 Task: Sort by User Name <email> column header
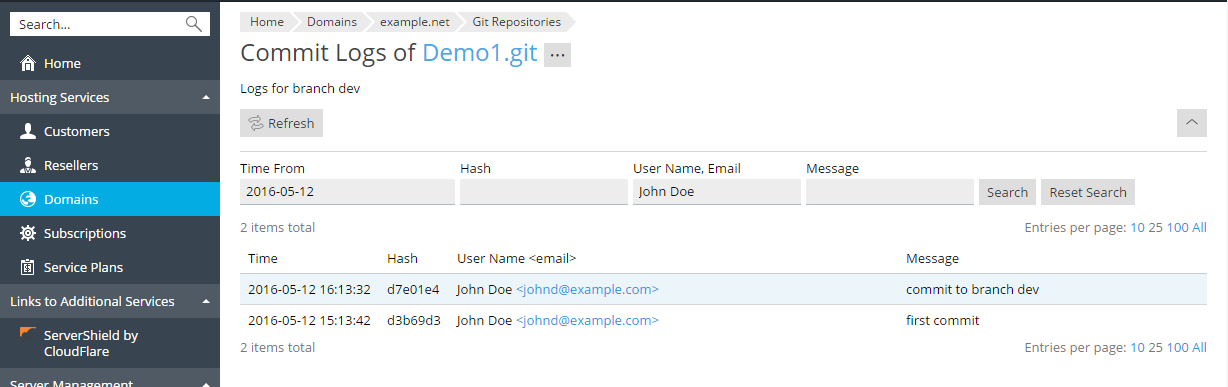(x=516, y=258)
